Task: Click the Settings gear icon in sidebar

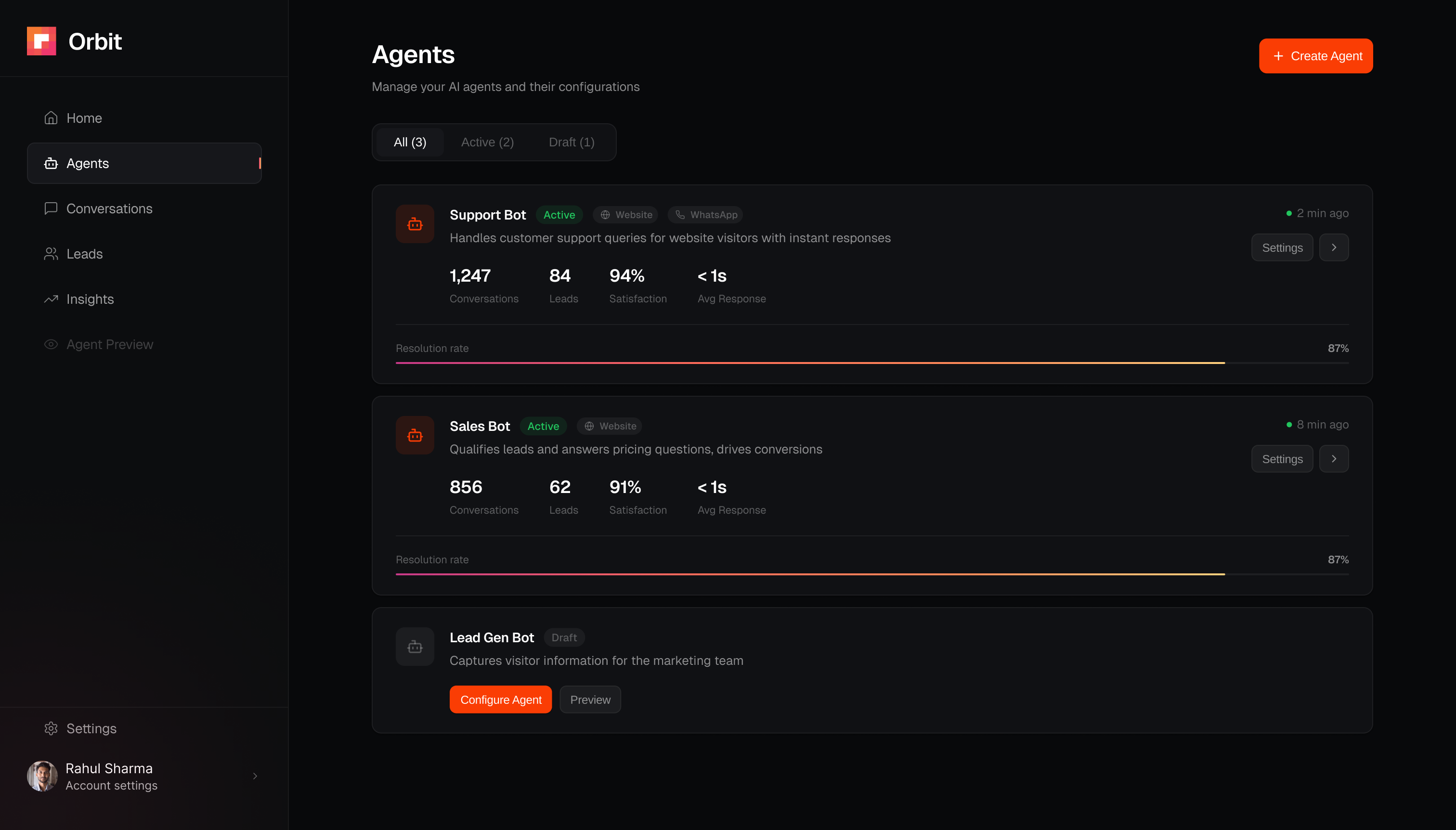Action: click(51, 728)
